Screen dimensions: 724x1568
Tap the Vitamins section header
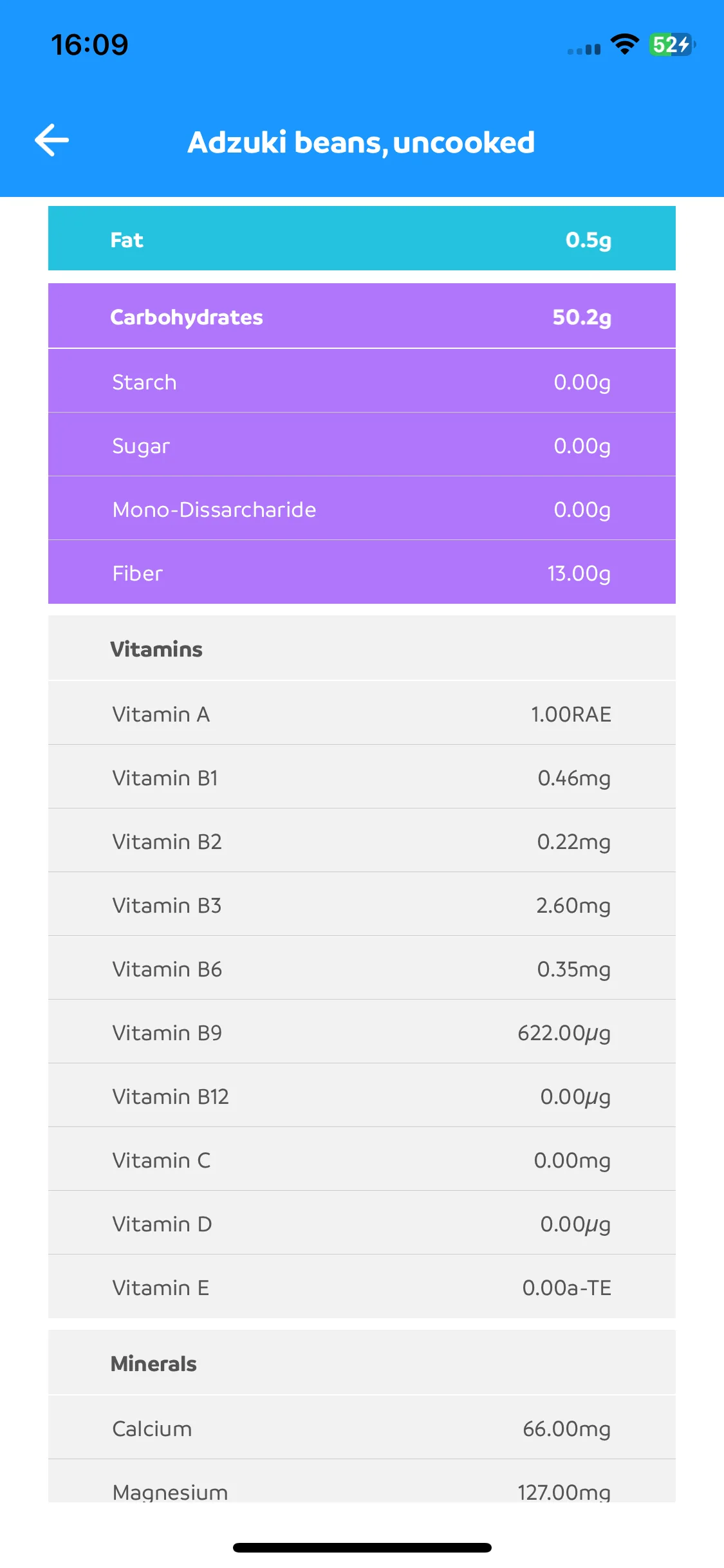pos(362,648)
